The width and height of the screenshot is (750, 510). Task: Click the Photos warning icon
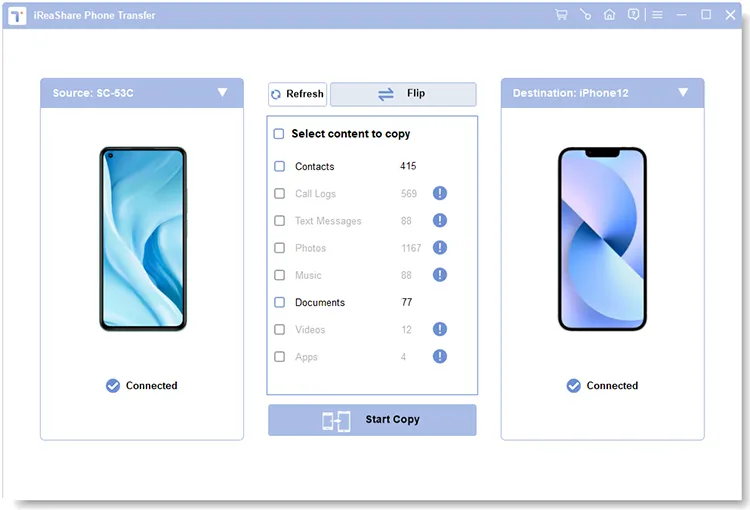(x=440, y=248)
